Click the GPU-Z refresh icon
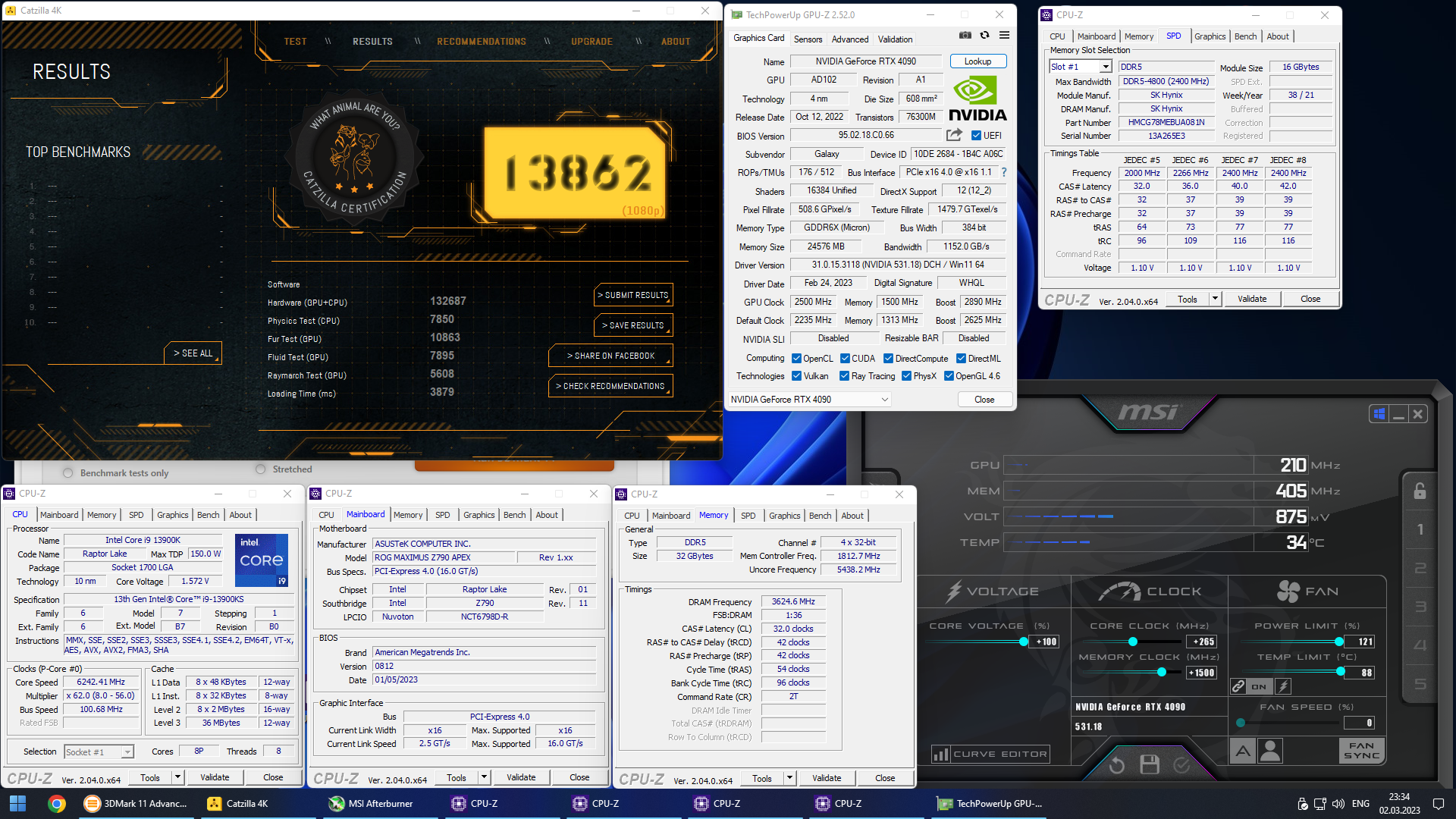Viewport: 1456px width, 819px height. coord(984,36)
